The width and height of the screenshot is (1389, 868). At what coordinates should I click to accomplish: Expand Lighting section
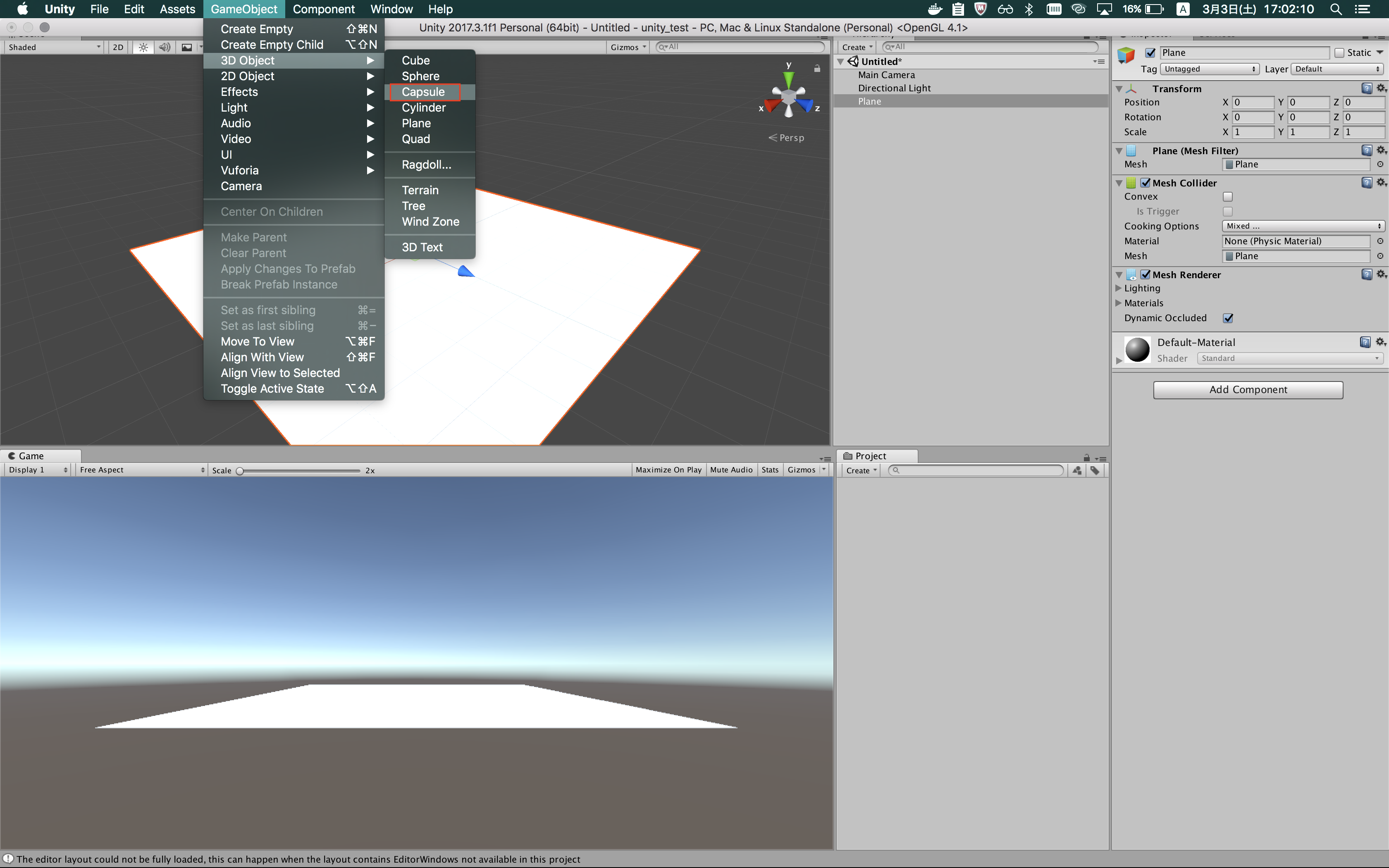coord(1118,288)
